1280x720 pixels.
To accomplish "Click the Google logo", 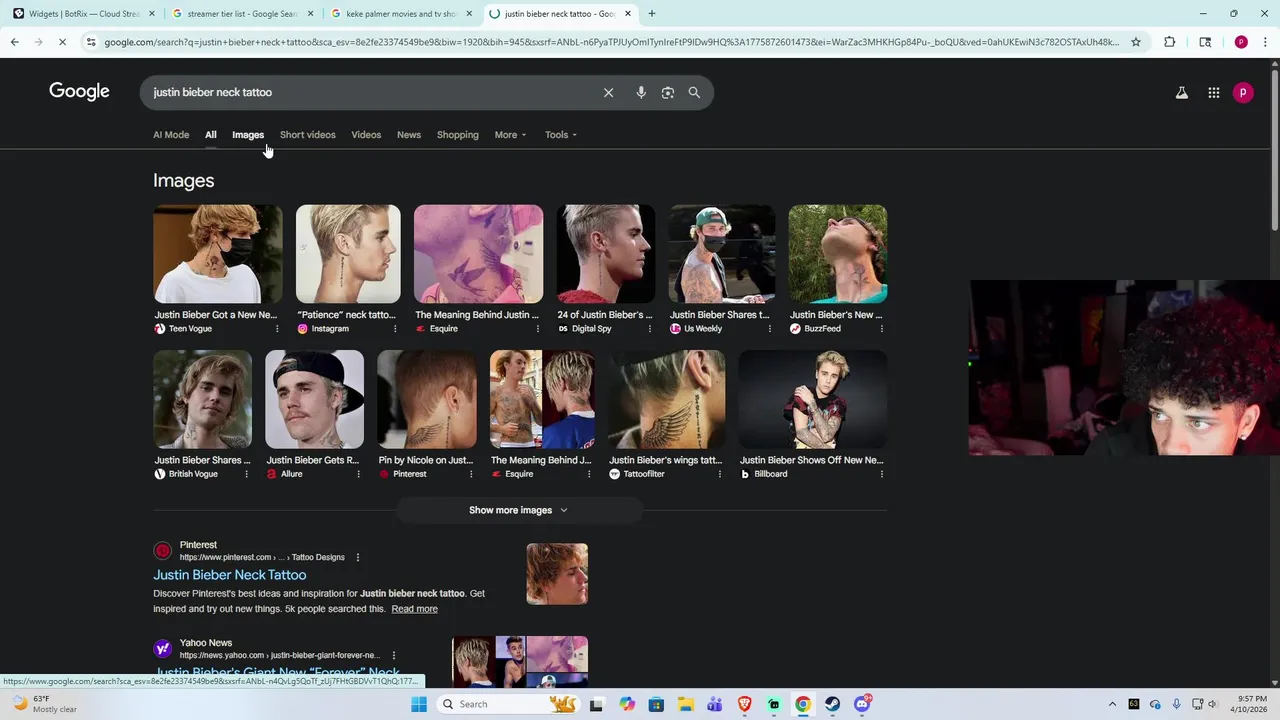I will coord(79,92).
